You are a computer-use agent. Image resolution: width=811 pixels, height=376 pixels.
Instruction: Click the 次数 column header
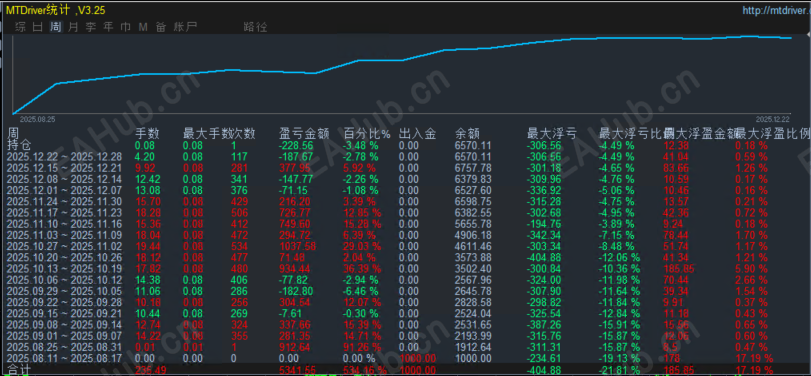[244, 133]
